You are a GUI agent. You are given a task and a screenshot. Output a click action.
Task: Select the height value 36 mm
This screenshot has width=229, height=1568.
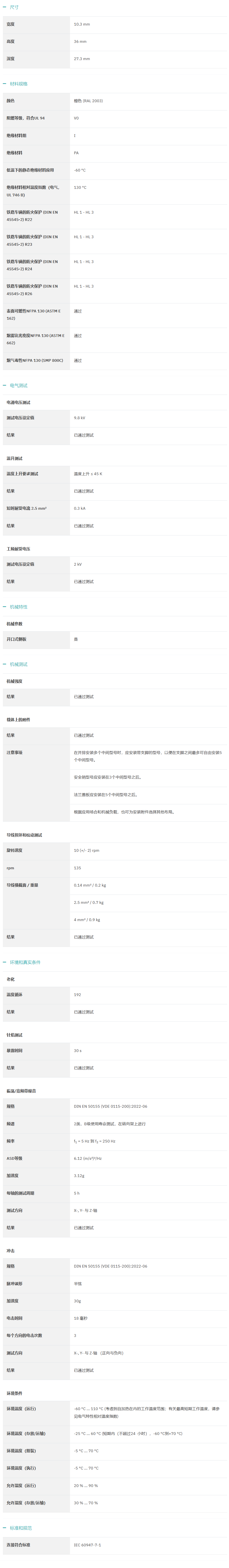click(80, 41)
